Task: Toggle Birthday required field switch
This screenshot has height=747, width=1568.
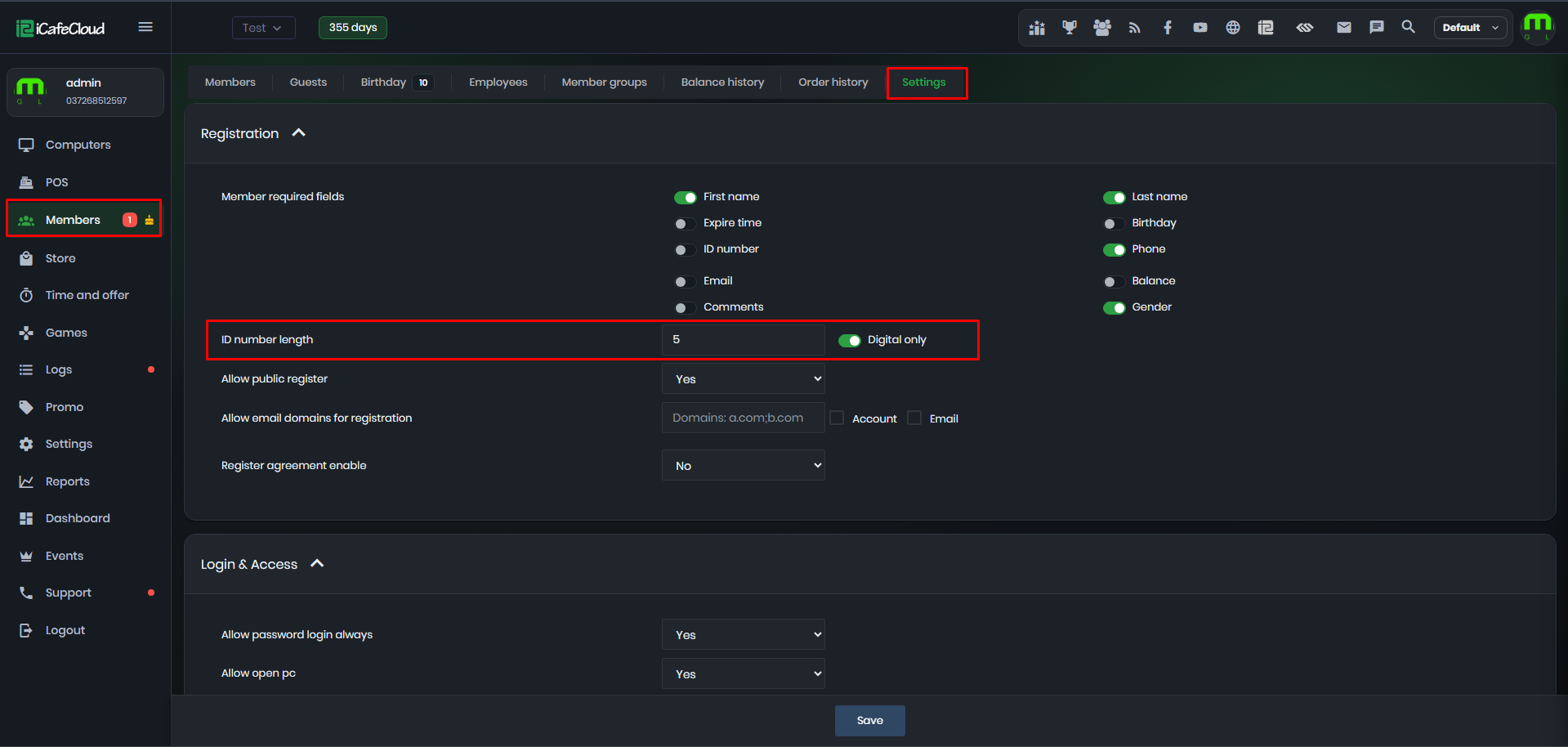Action: [x=1115, y=223]
